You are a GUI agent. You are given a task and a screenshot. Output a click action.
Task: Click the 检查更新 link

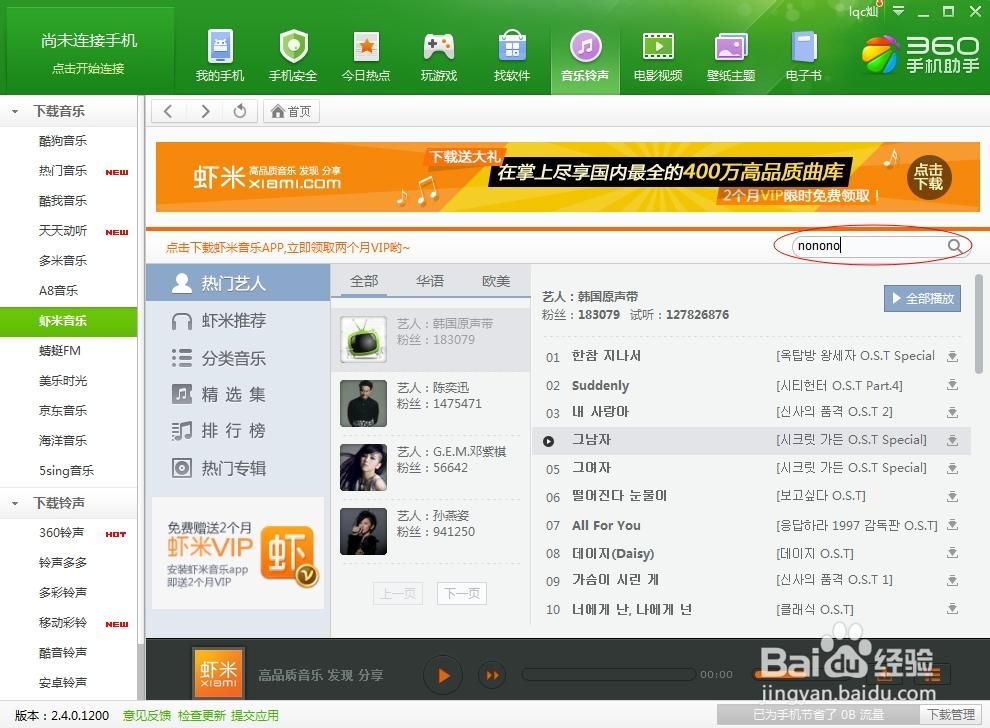pyautogui.click(x=201, y=715)
